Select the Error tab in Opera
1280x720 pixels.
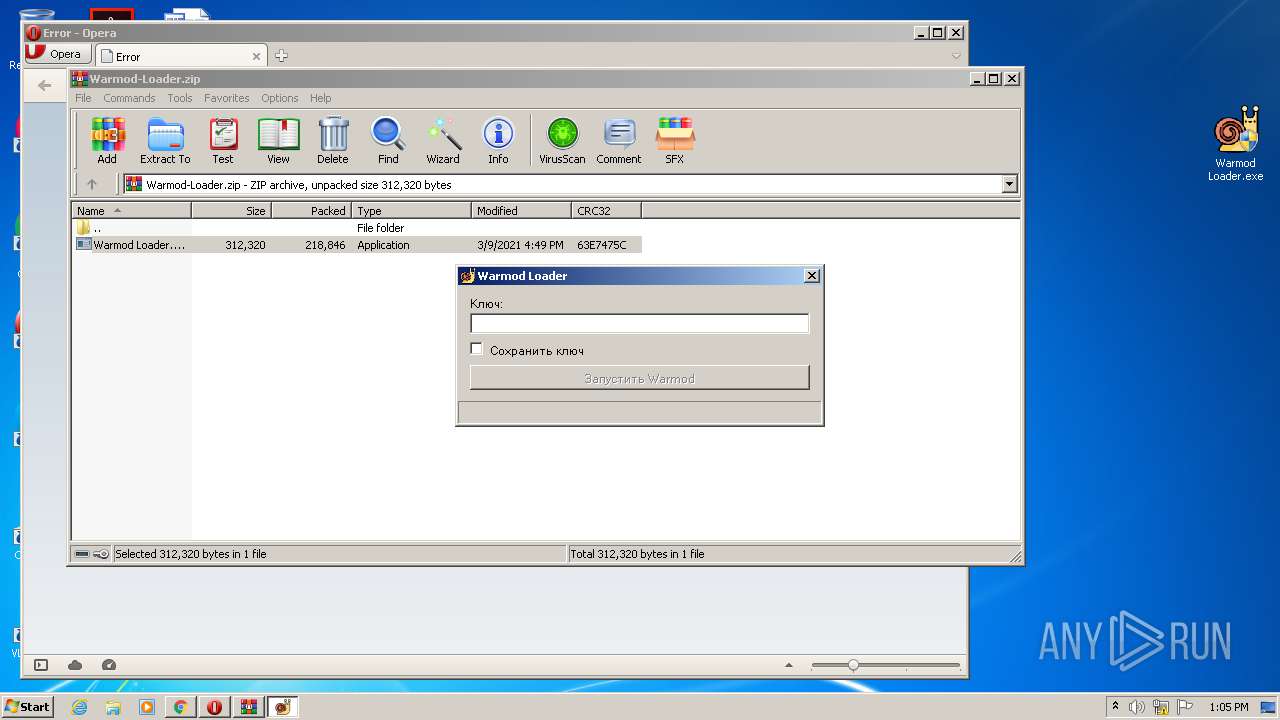tap(180, 56)
